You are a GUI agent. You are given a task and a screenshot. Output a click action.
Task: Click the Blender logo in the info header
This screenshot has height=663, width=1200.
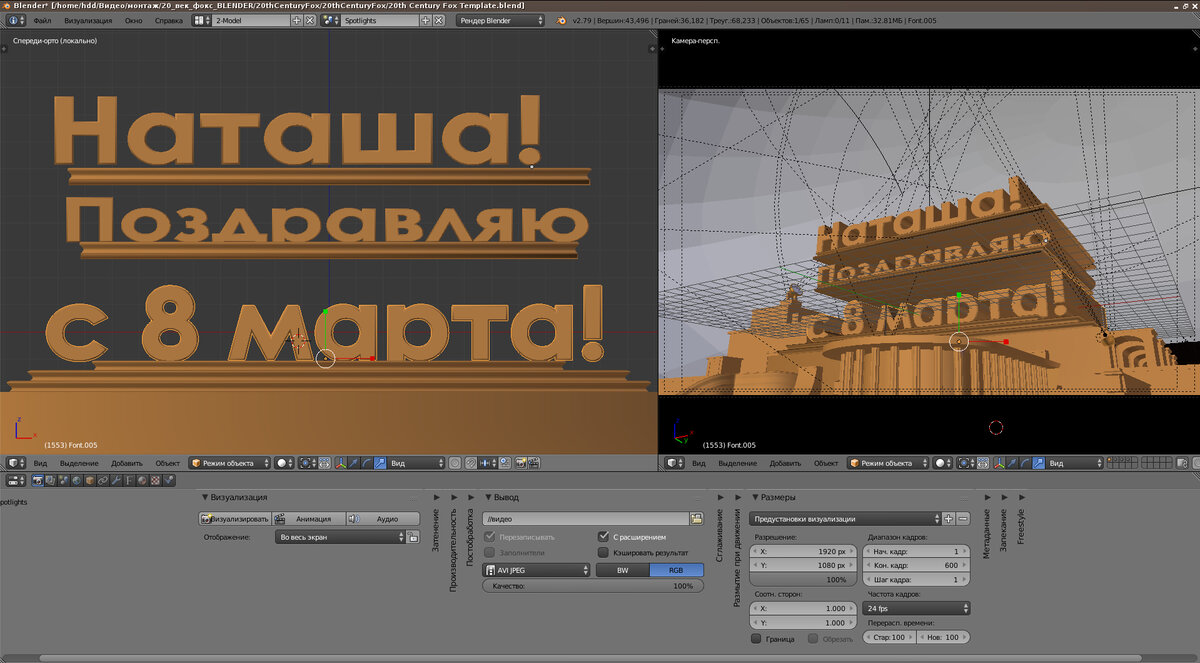tap(561, 20)
